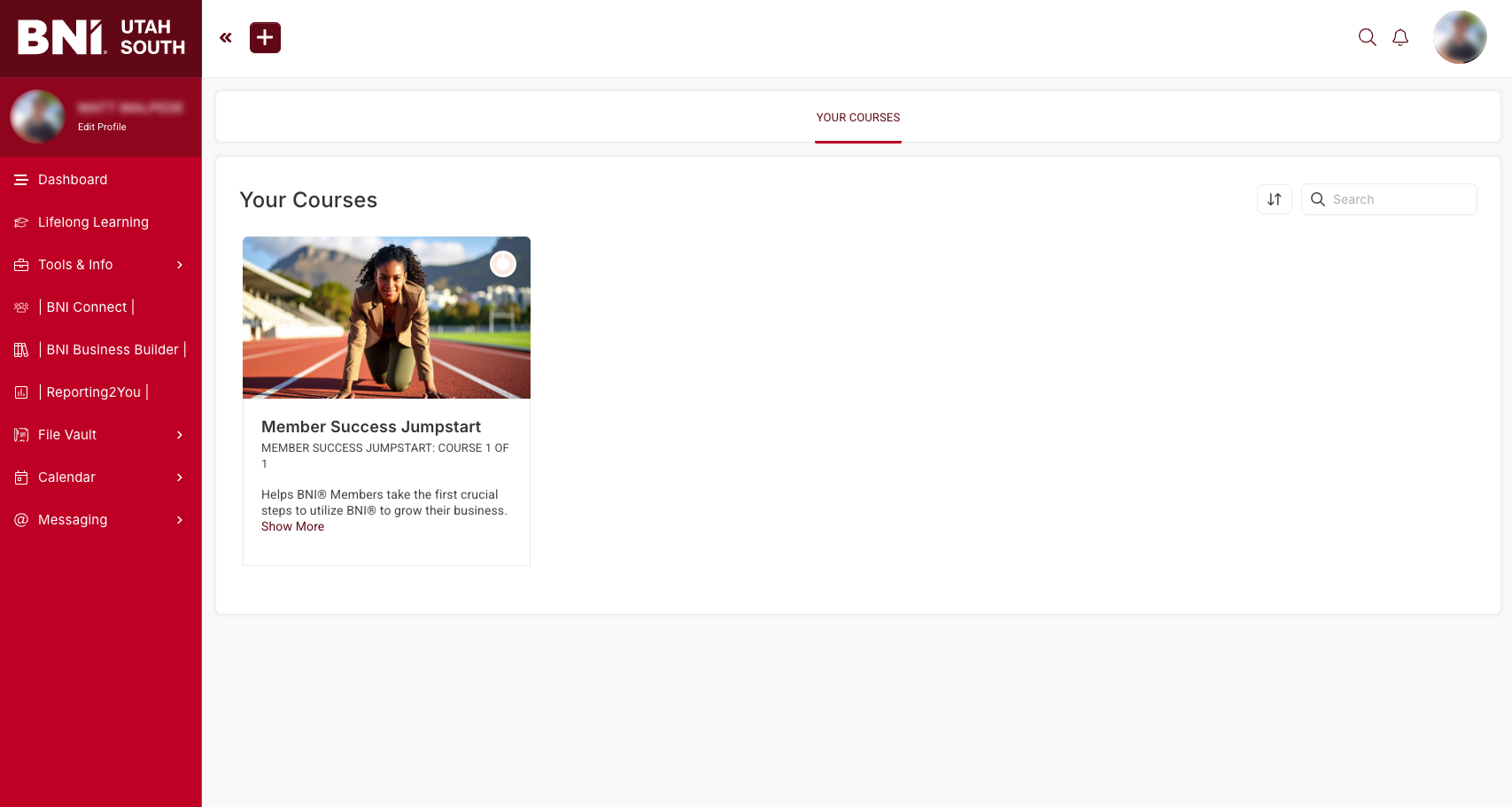The width and height of the screenshot is (1512, 807).
Task: Click the magnifier inside course search box
Action: click(1318, 199)
